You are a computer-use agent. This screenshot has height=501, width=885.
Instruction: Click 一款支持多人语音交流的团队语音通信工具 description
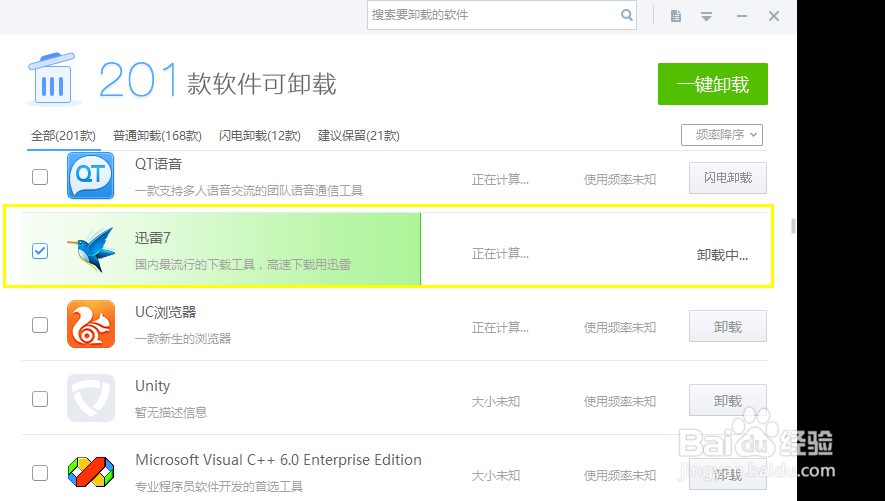pos(249,191)
